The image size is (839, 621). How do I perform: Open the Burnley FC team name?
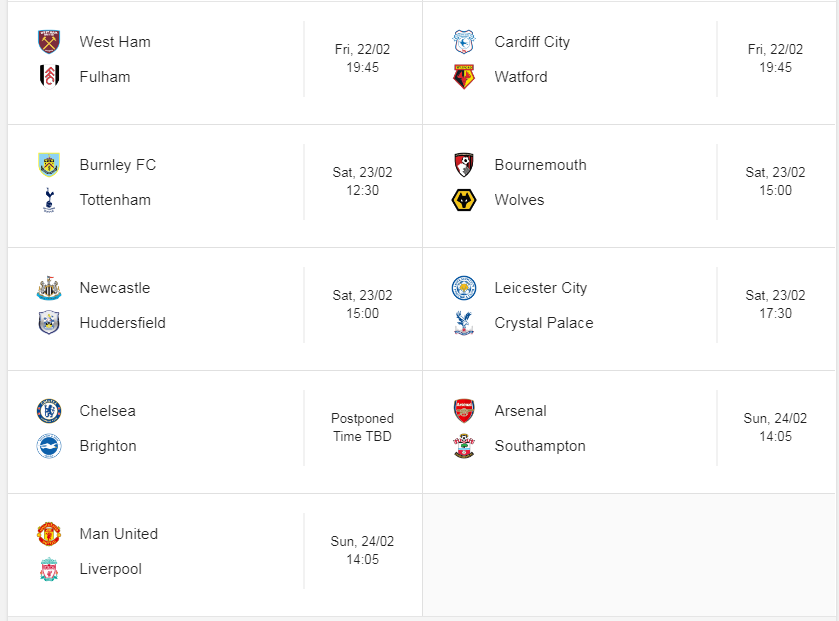(118, 165)
